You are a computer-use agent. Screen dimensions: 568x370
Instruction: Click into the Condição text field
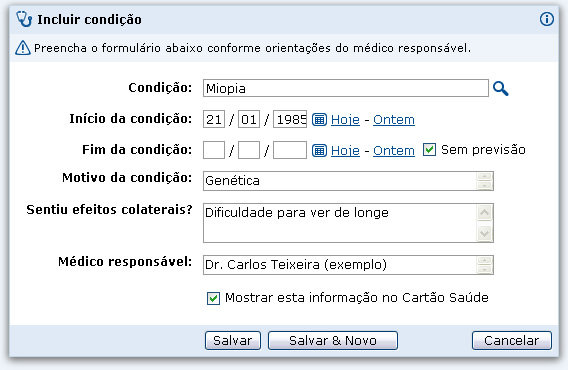coord(346,88)
